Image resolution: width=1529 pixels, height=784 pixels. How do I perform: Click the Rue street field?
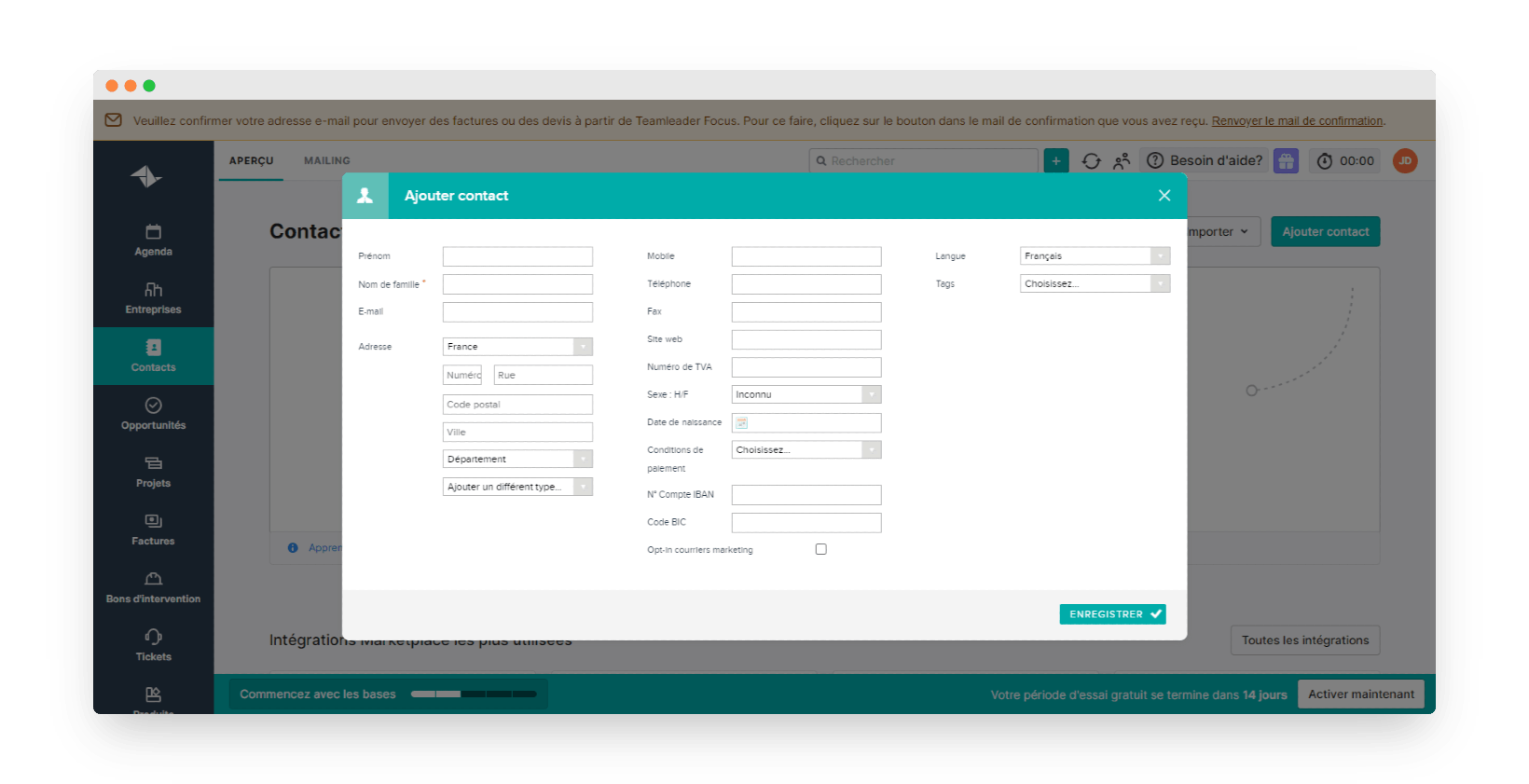[x=544, y=375]
